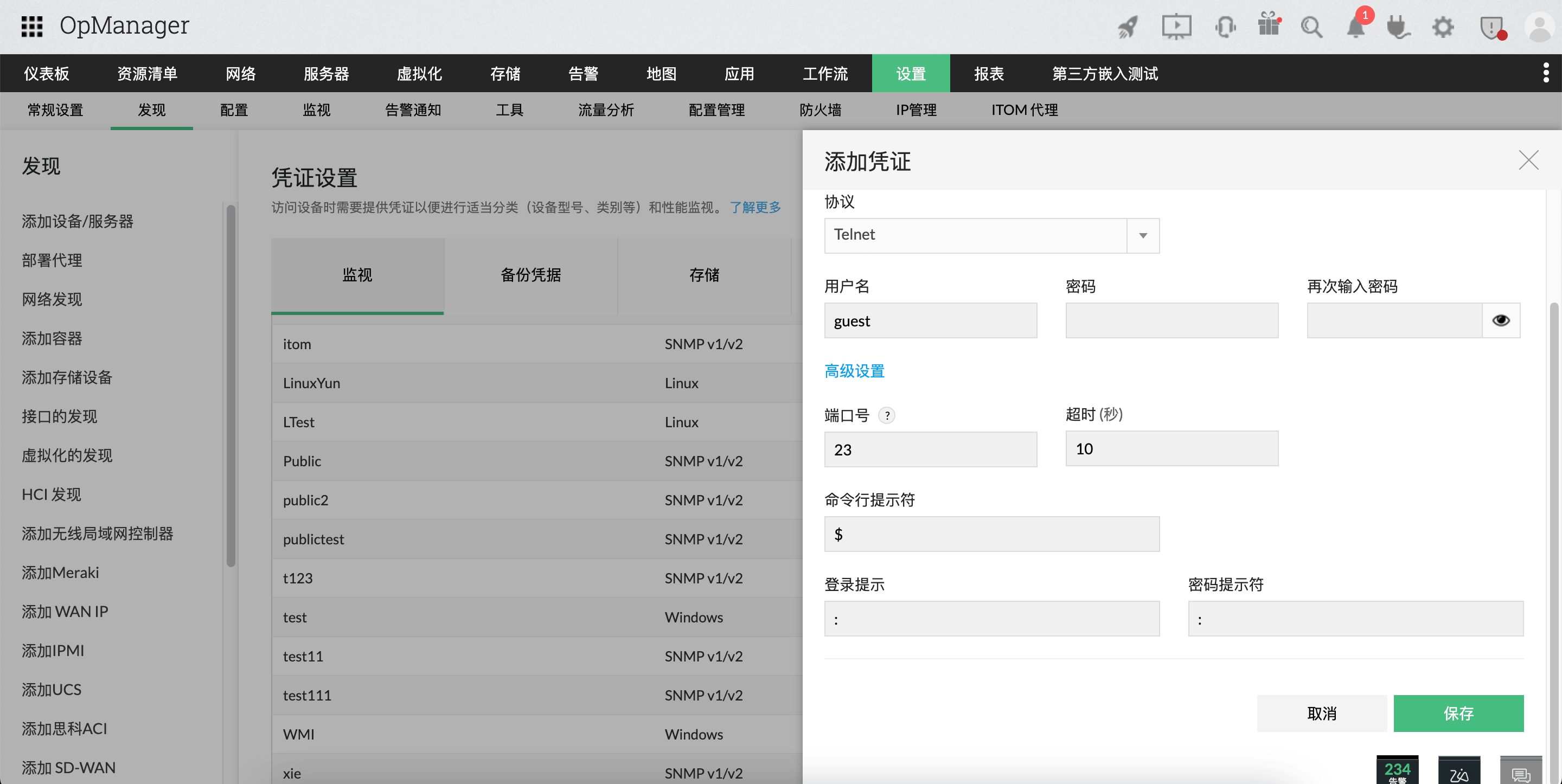Toggle password visibility with the eye icon
Screen dimensions: 1562x784
1501,320
